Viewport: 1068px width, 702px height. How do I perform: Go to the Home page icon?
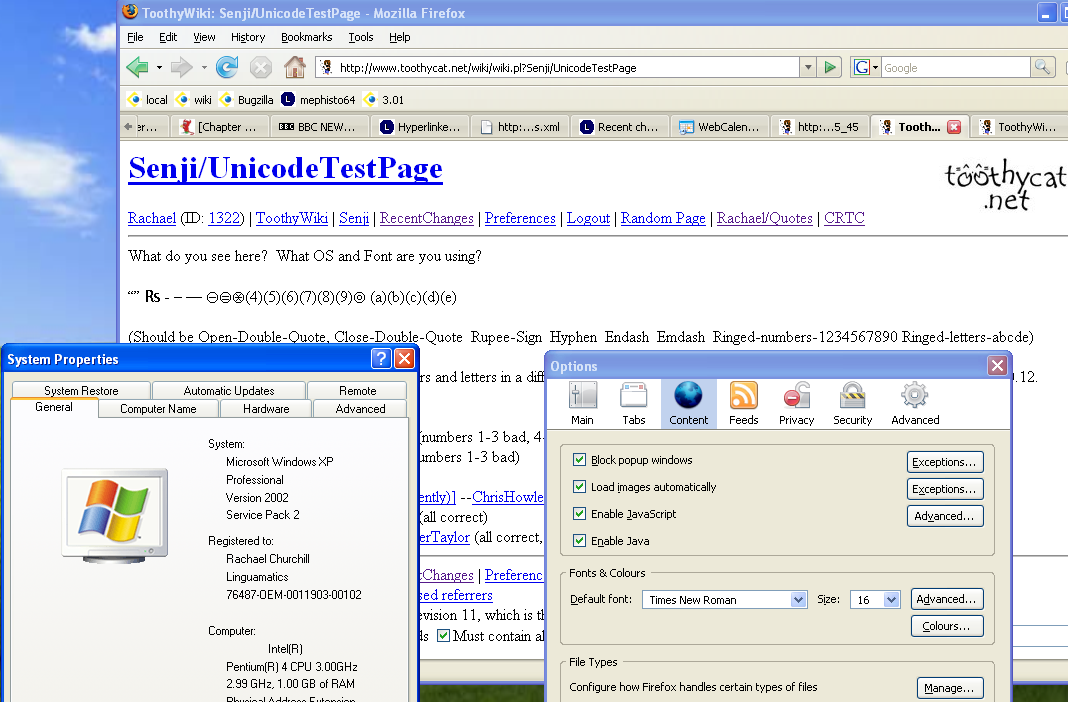click(x=294, y=67)
